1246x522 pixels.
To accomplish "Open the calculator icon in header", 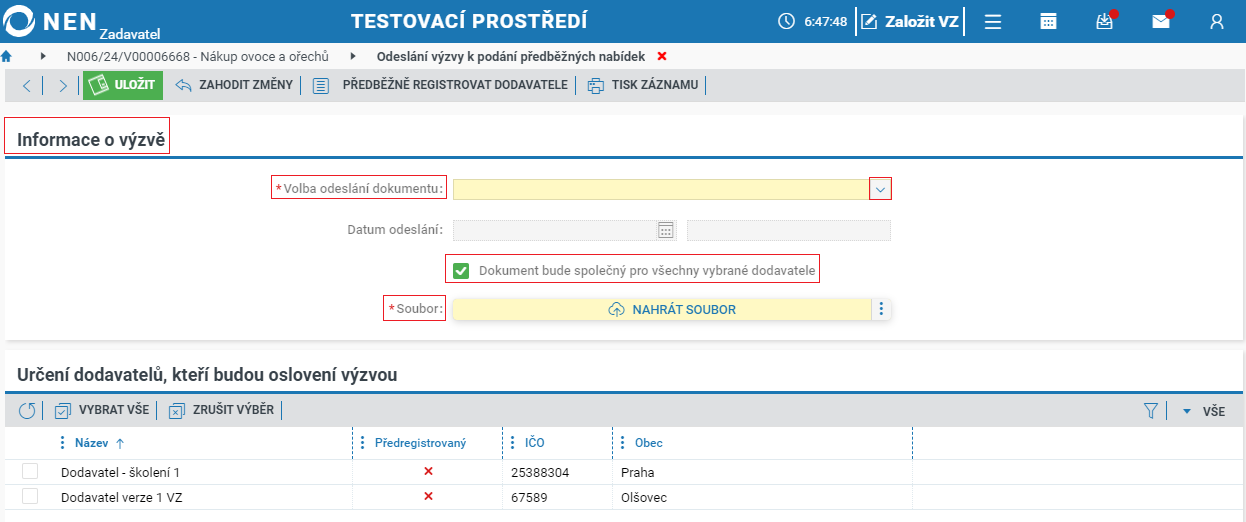I will (1048, 21).
